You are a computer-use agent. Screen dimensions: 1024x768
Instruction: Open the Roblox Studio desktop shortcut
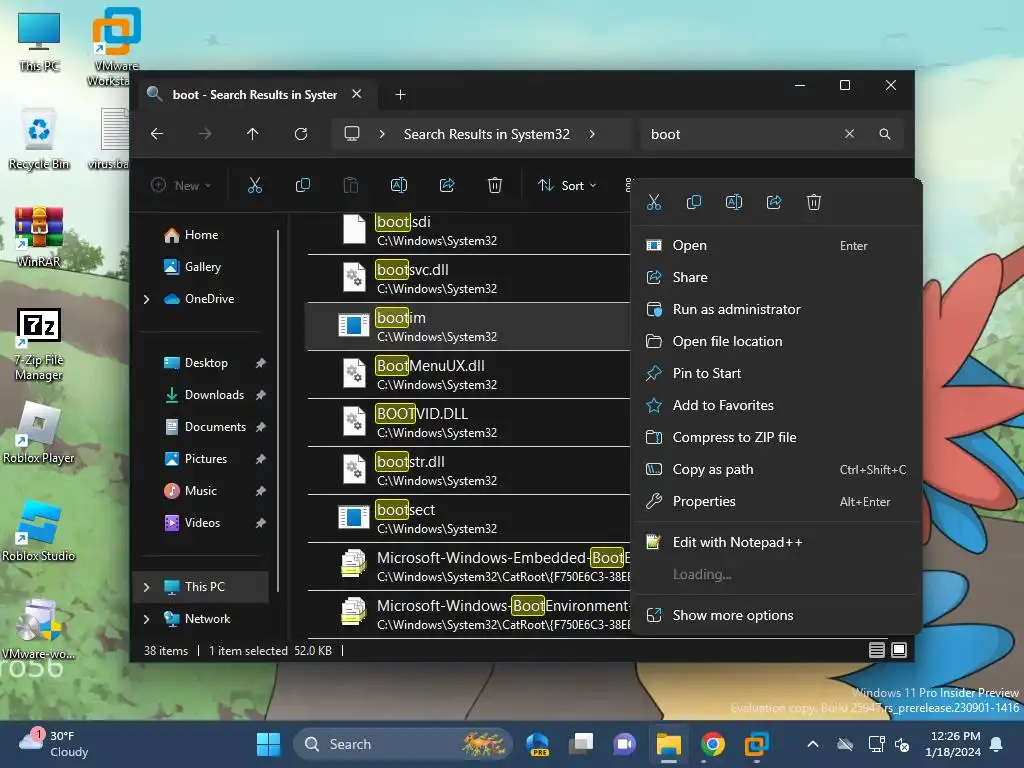tap(39, 530)
